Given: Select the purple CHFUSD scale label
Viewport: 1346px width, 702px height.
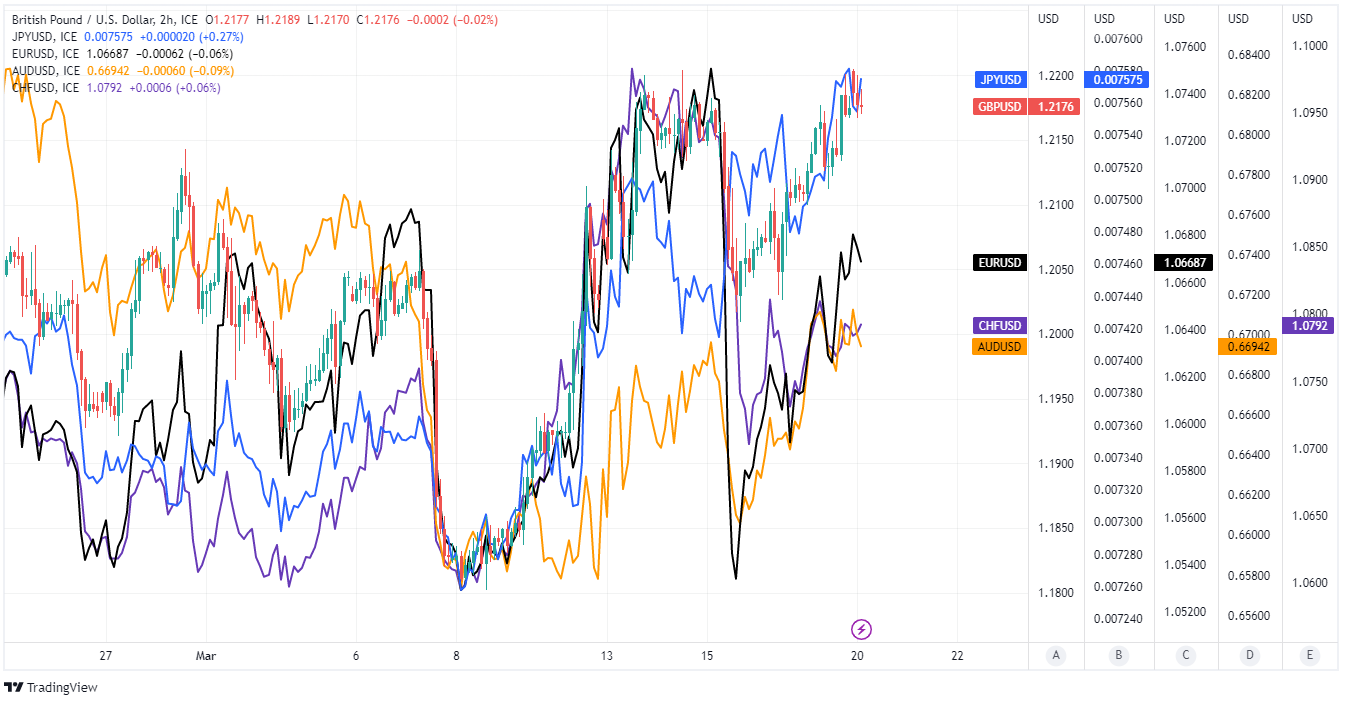Looking at the screenshot, I should (1000, 326).
